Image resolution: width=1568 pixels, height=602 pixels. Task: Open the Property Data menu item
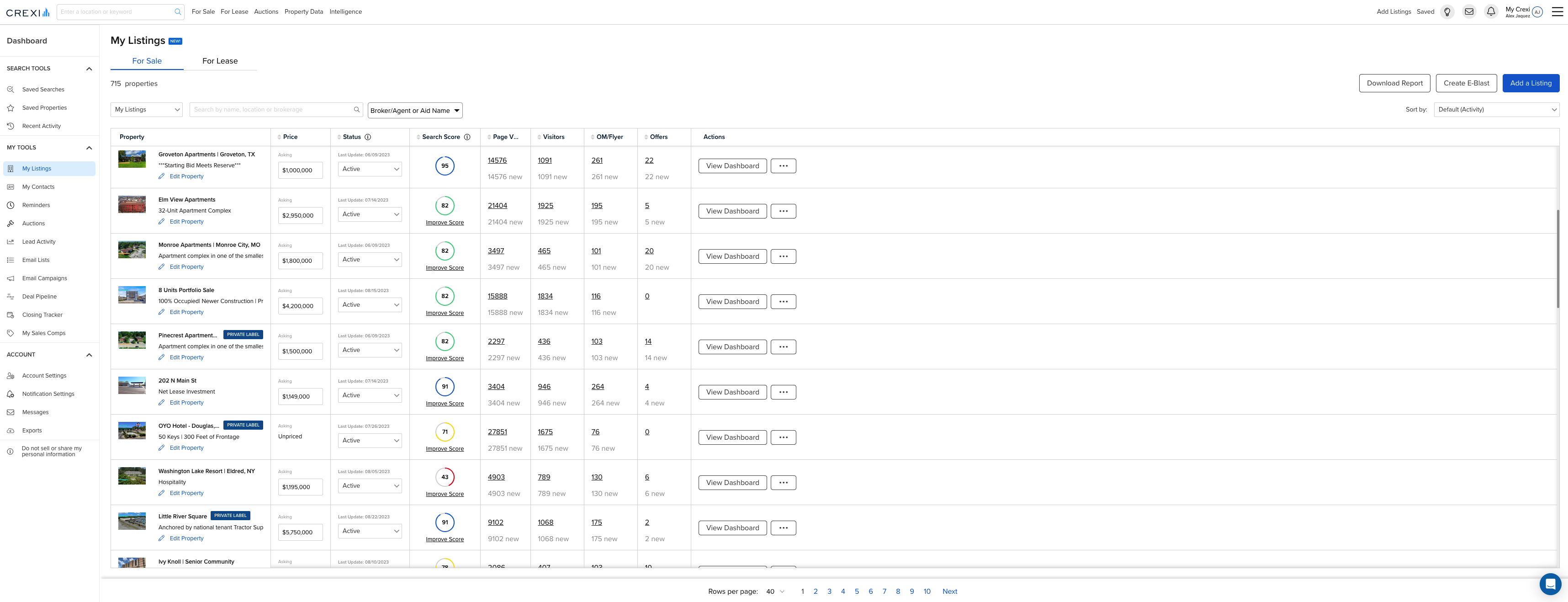pyautogui.click(x=303, y=11)
